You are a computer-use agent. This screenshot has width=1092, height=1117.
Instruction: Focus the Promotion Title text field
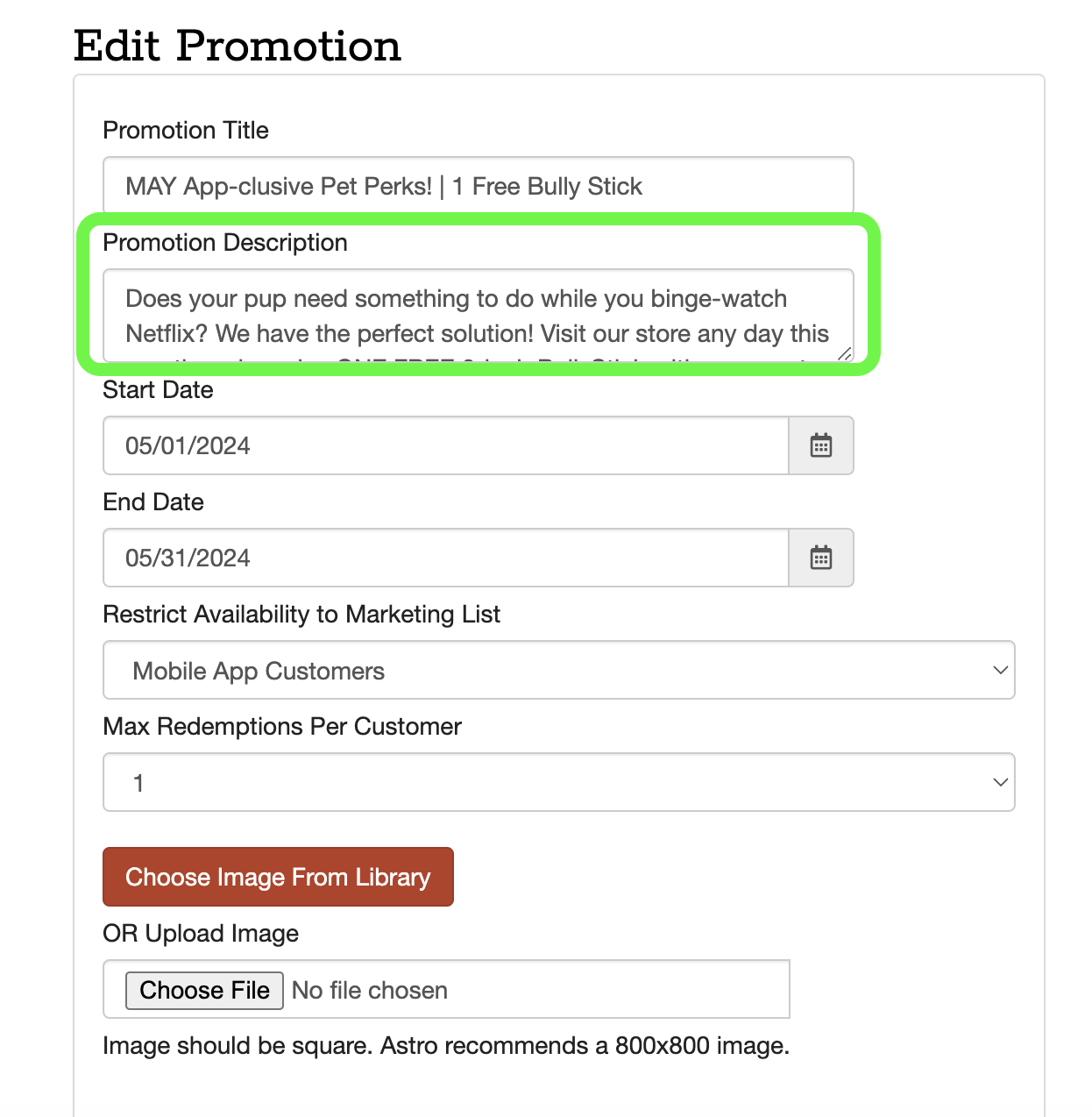tap(478, 186)
